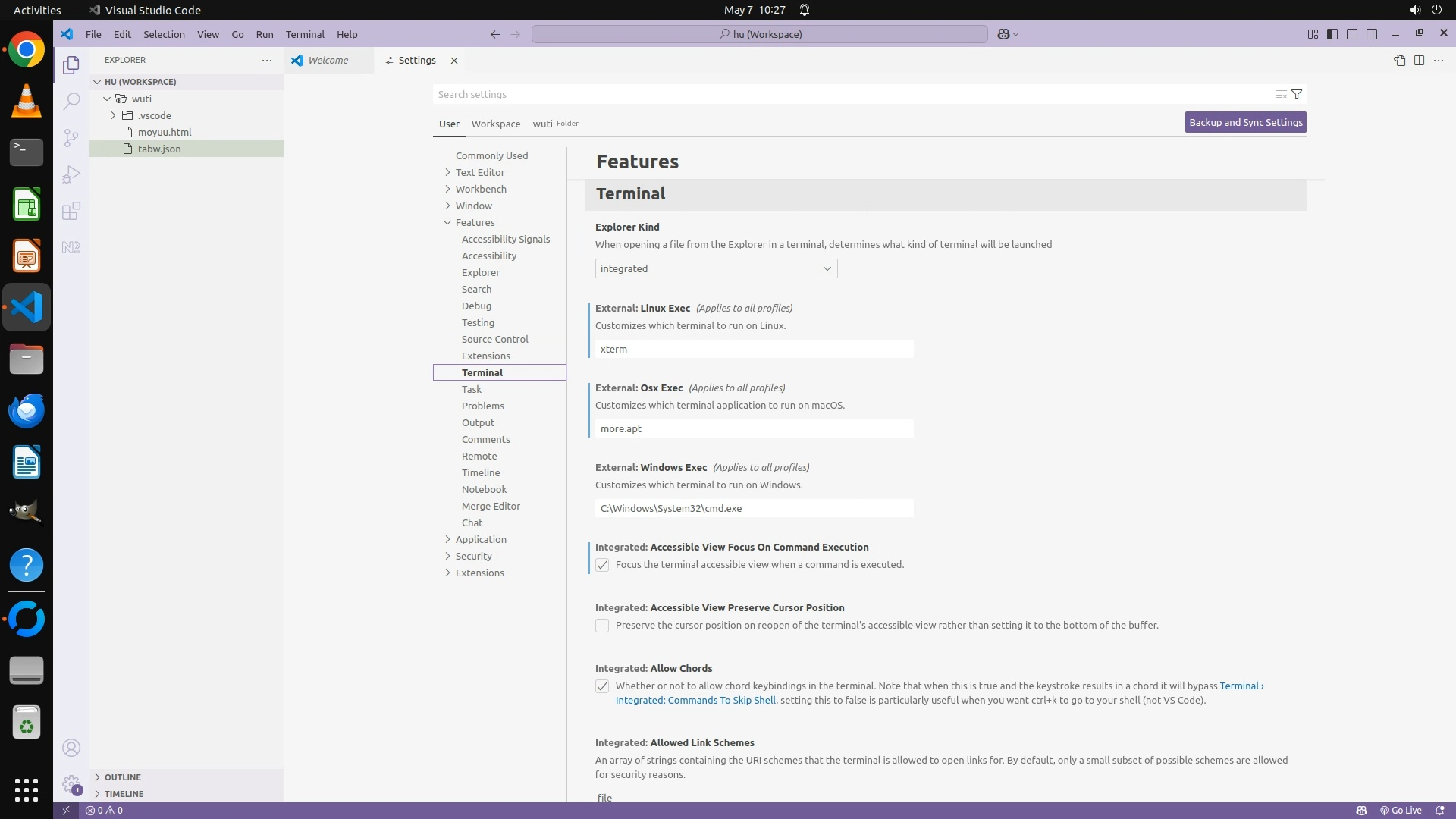Enable Accessible View Preserve Cursor Position
The image size is (1456, 819).
[602, 626]
